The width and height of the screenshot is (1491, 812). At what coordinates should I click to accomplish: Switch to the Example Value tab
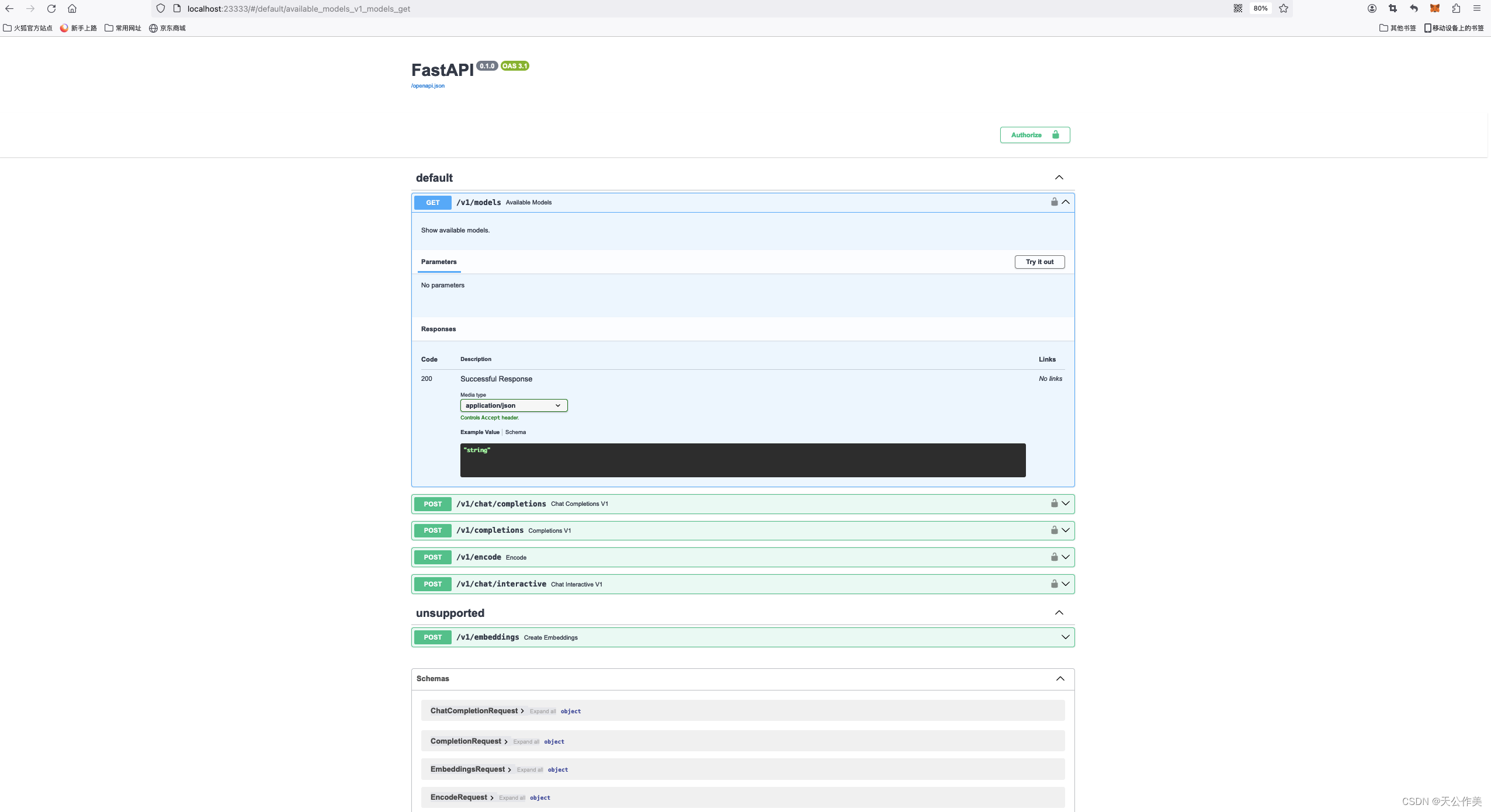(x=480, y=432)
